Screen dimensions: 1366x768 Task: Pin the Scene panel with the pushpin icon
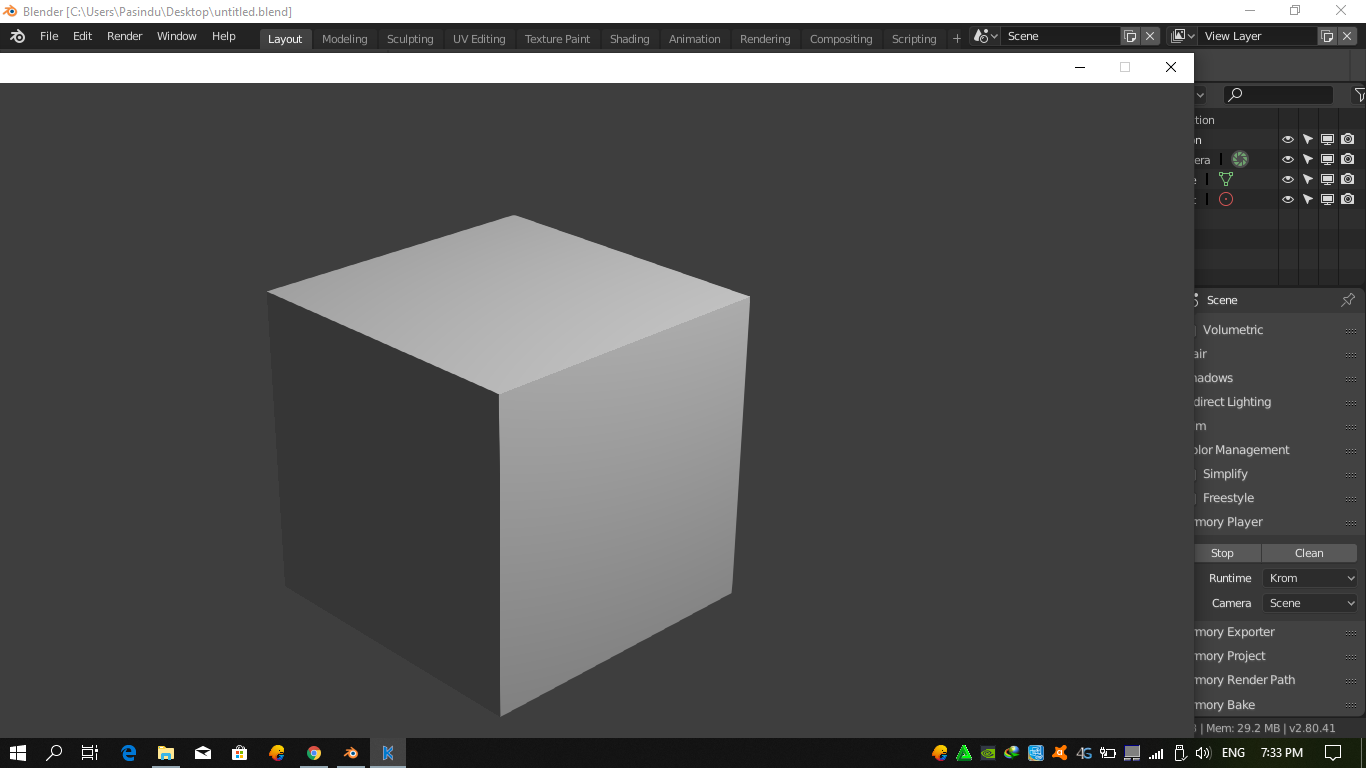(1348, 299)
